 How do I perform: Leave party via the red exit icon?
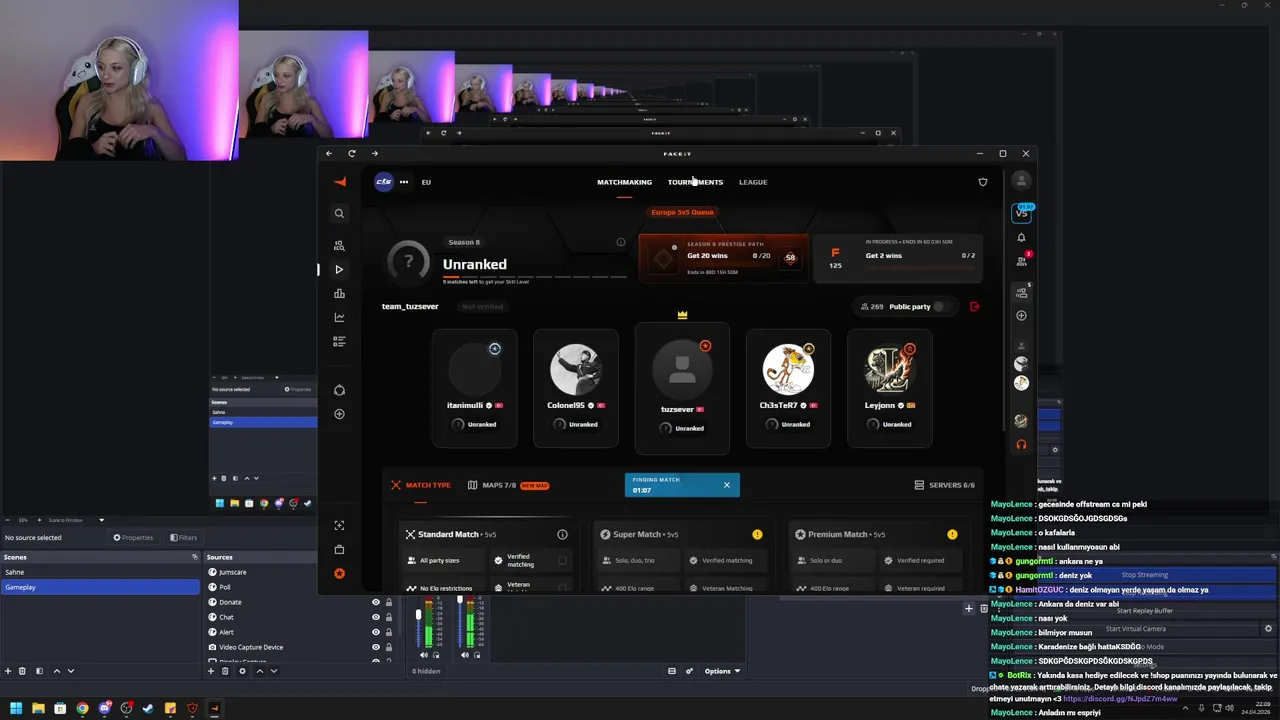[x=975, y=306]
